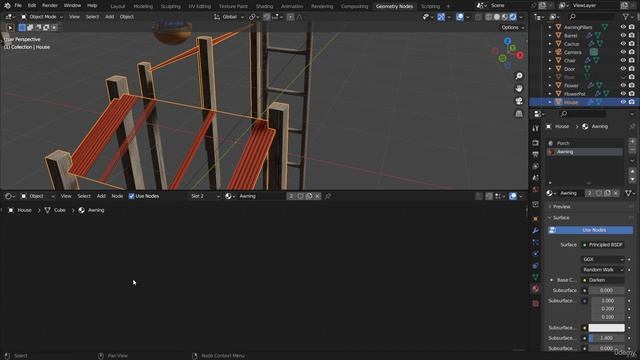Switch perspective/orthographic grid icon
The width and height of the screenshot is (640, 360).
(x=519, y=113)
